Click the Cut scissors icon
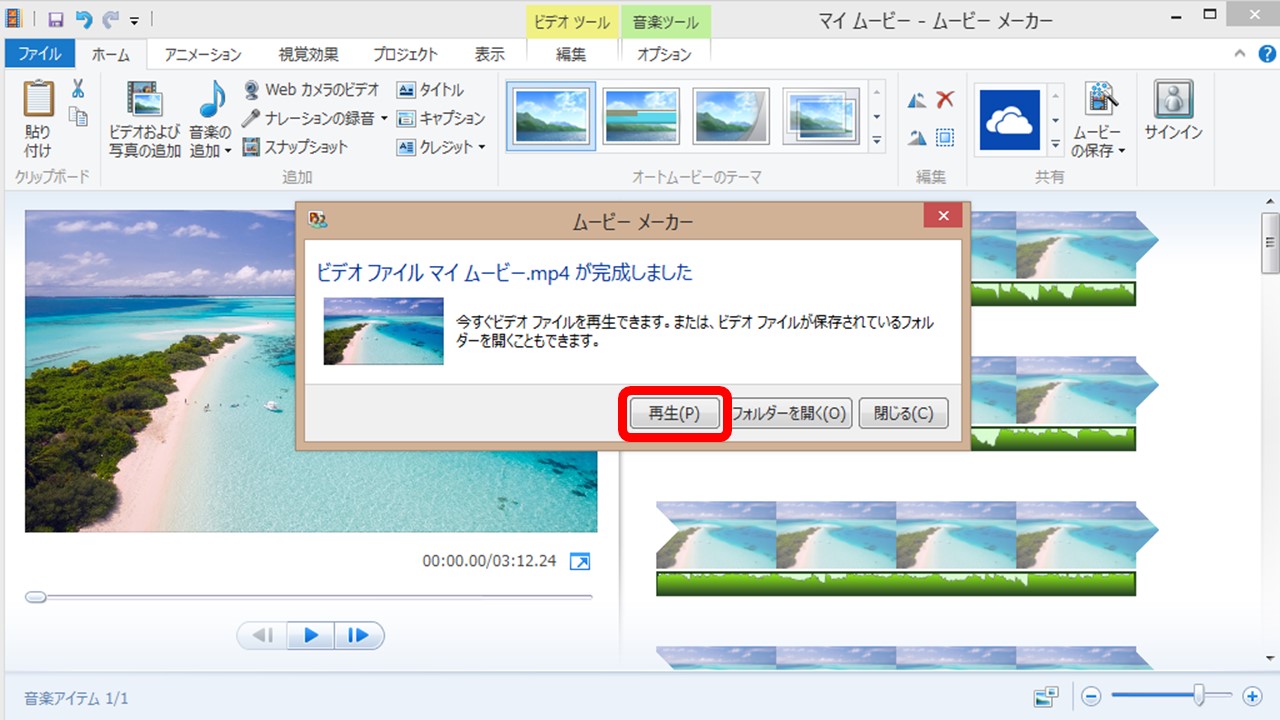 (x=77, y=89)
